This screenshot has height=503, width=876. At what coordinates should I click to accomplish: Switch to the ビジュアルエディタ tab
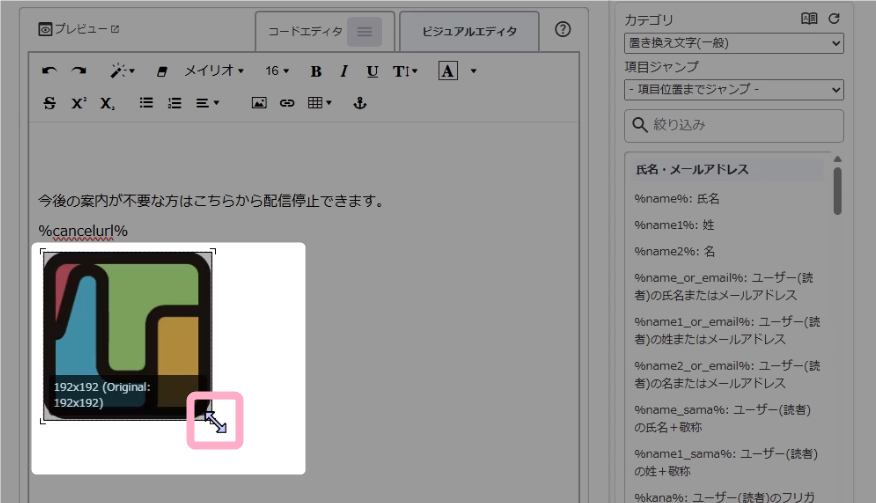click(x=469, y=31)
